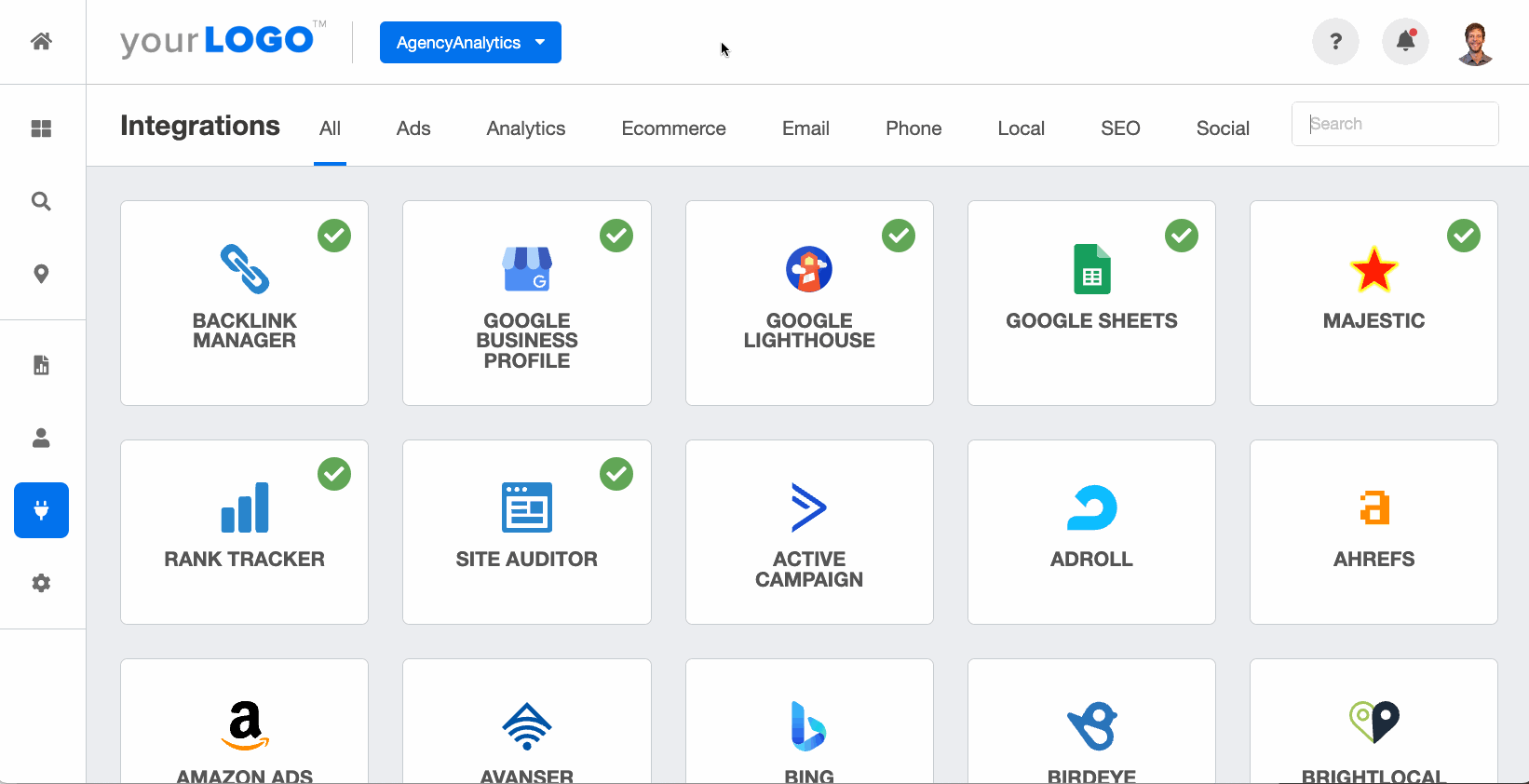Image resolution: width=1529 pixels, height=784 pixels.
Task: Switch to the Ecommerce tab
Action: [x=674, y=128]
